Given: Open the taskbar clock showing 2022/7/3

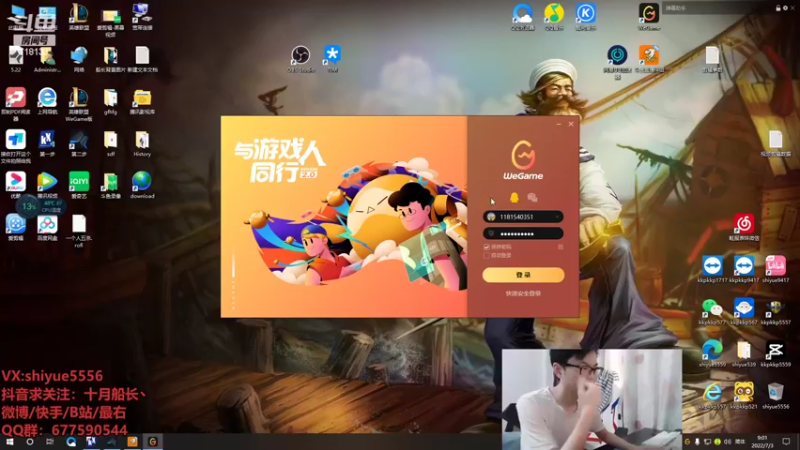Looking at the screenshot, I should pyautogui.click(x=762, y=442).
